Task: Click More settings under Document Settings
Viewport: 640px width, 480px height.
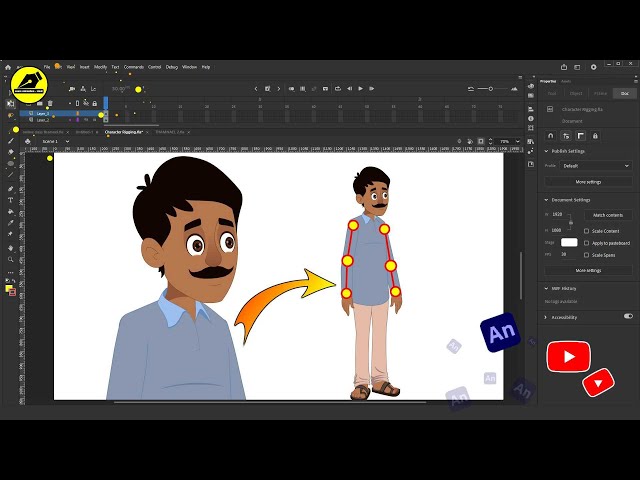Action: coord(588,270)
